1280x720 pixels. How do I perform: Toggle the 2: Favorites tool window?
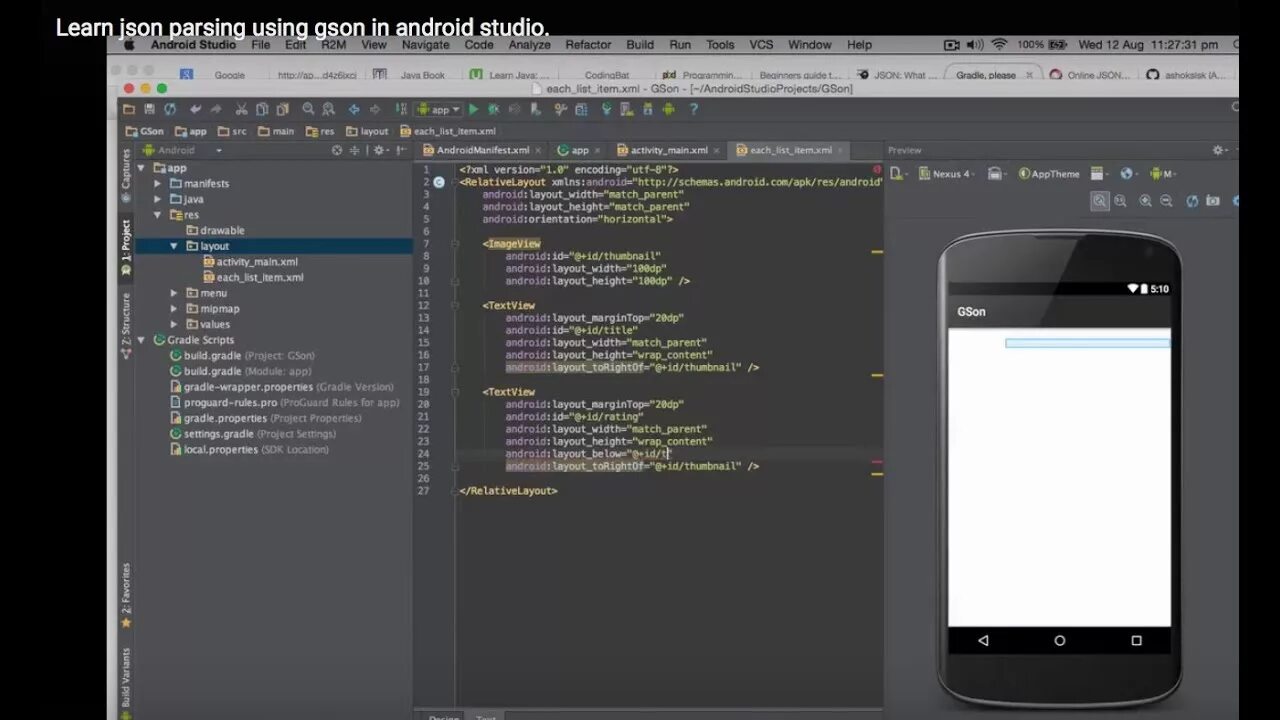[126, 594]
